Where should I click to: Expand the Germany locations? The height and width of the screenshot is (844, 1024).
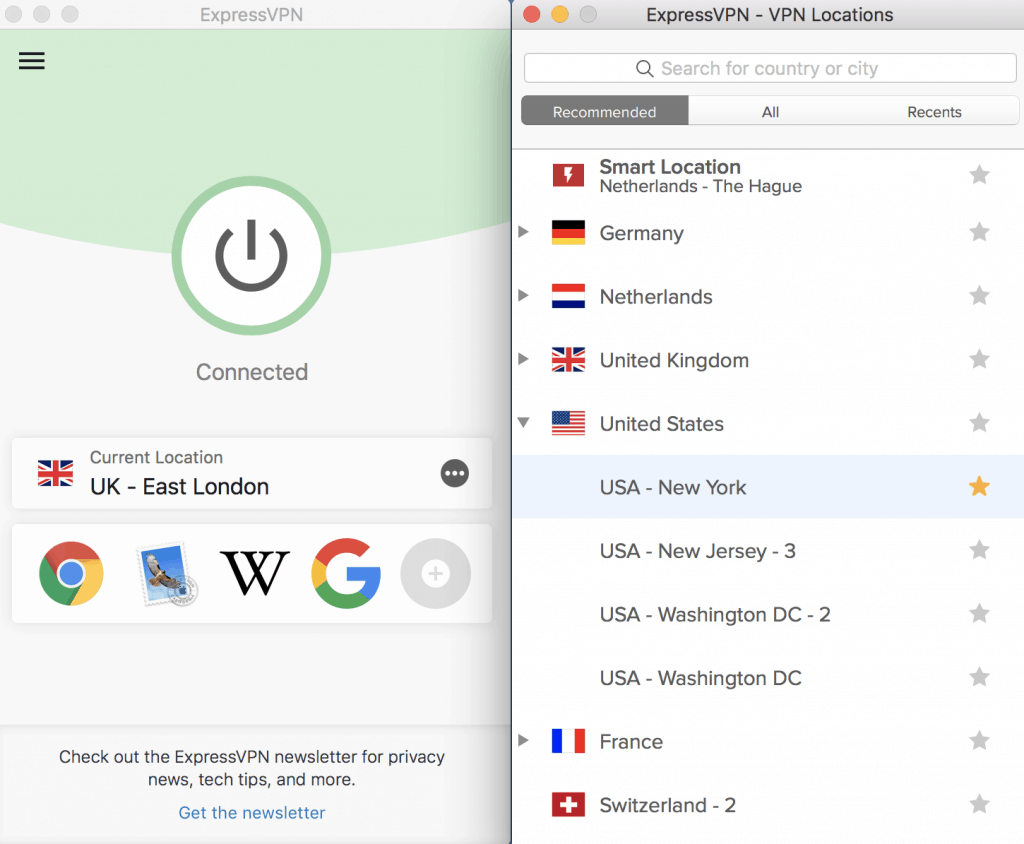pyautogui.click(x=523, y=232)
